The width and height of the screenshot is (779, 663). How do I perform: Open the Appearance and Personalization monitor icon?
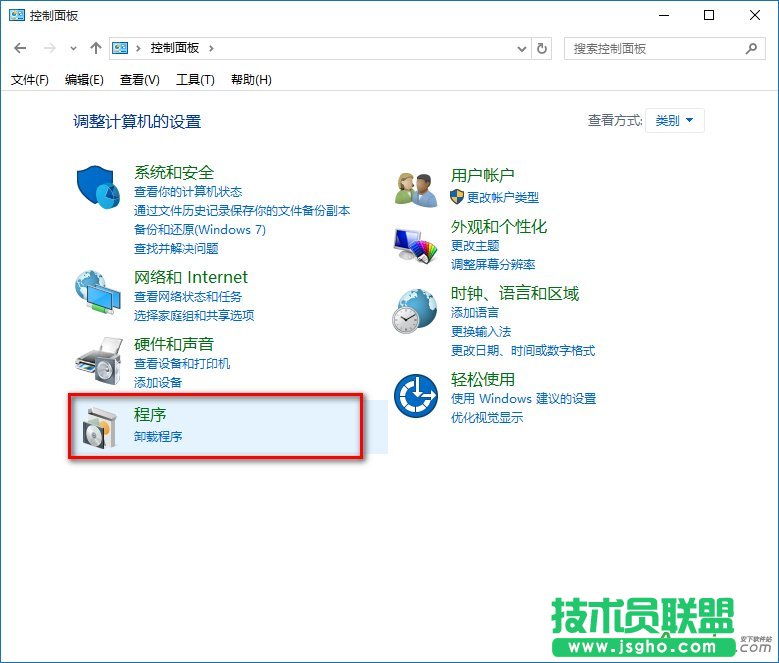pyautogui.click(x=415, y=245)
